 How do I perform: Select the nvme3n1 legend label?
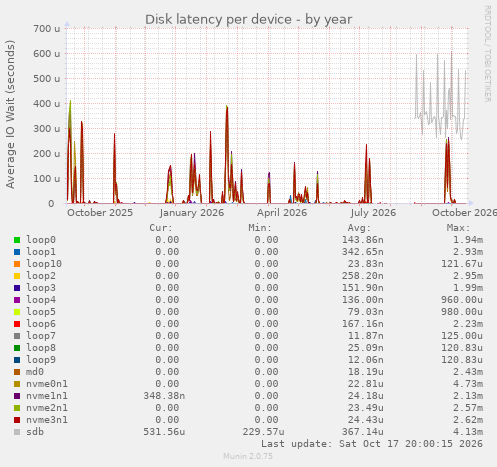click(x=47, y=420)
